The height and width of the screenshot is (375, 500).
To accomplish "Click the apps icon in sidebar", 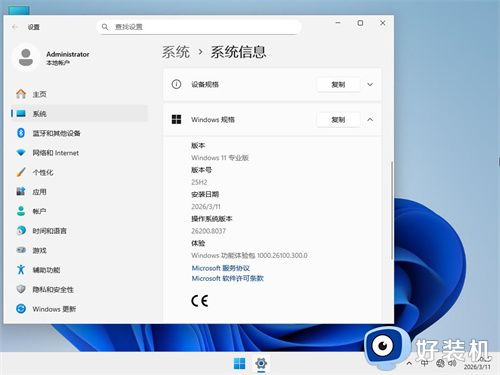I will [21, 191].
